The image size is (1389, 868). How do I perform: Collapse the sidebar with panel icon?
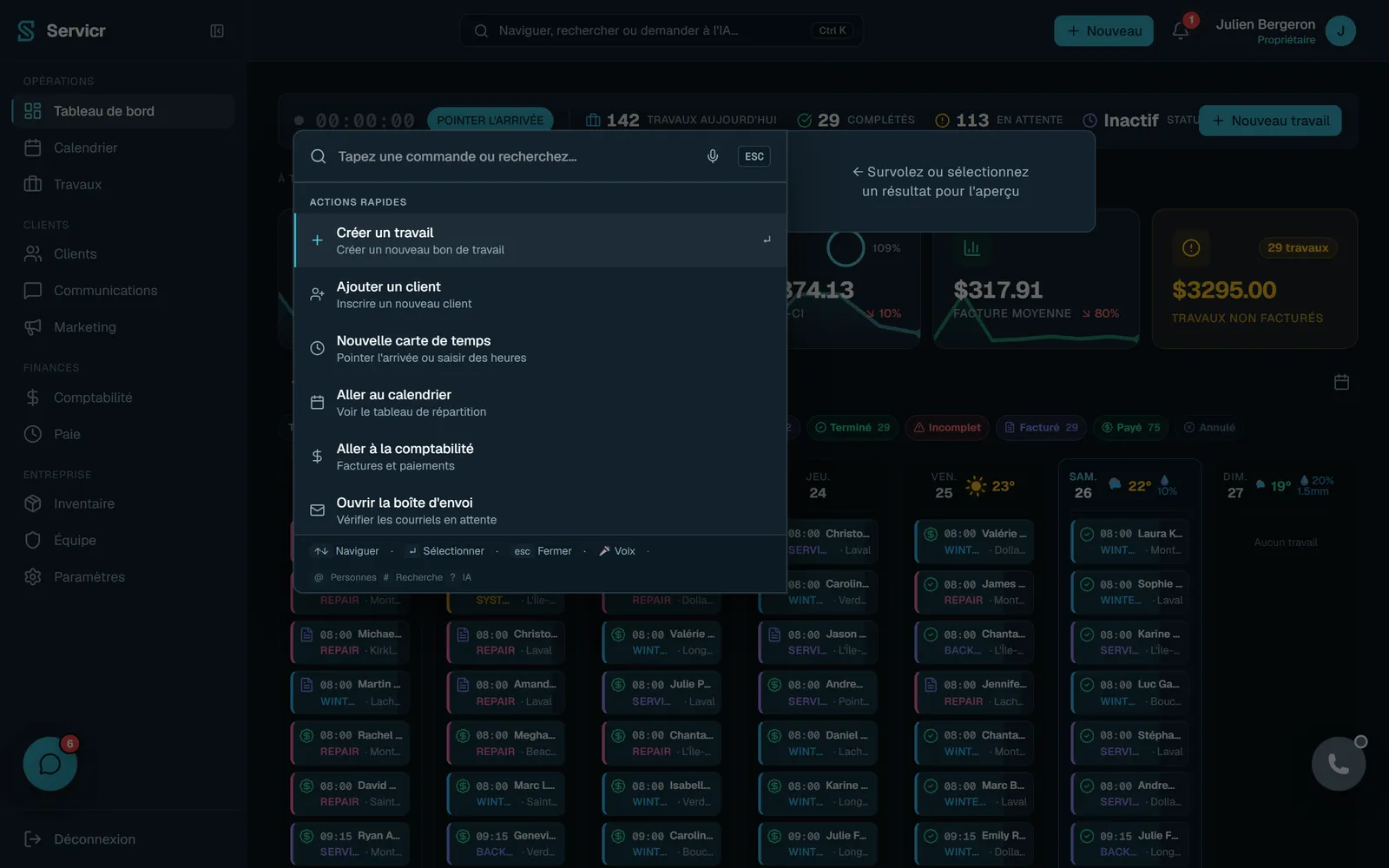(217, 31)
